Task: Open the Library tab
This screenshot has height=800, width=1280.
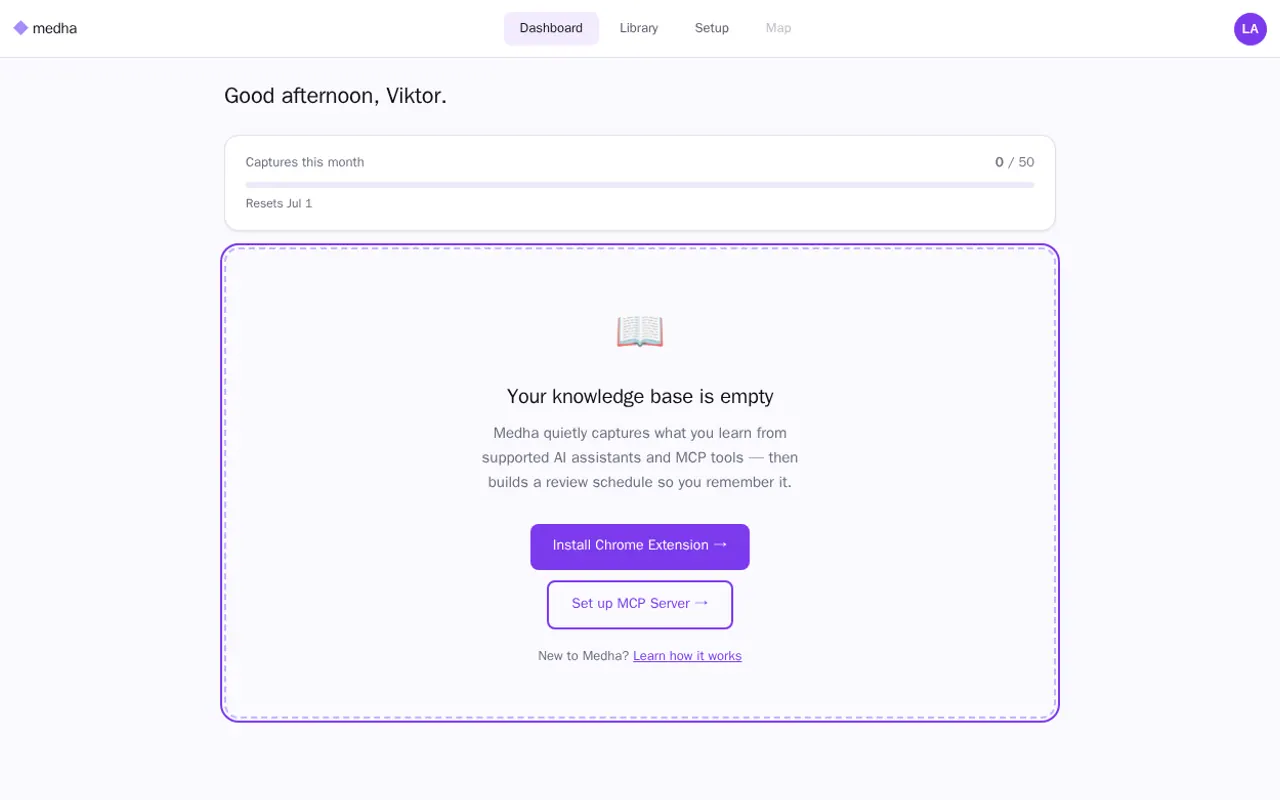Action: pos(639,28)
